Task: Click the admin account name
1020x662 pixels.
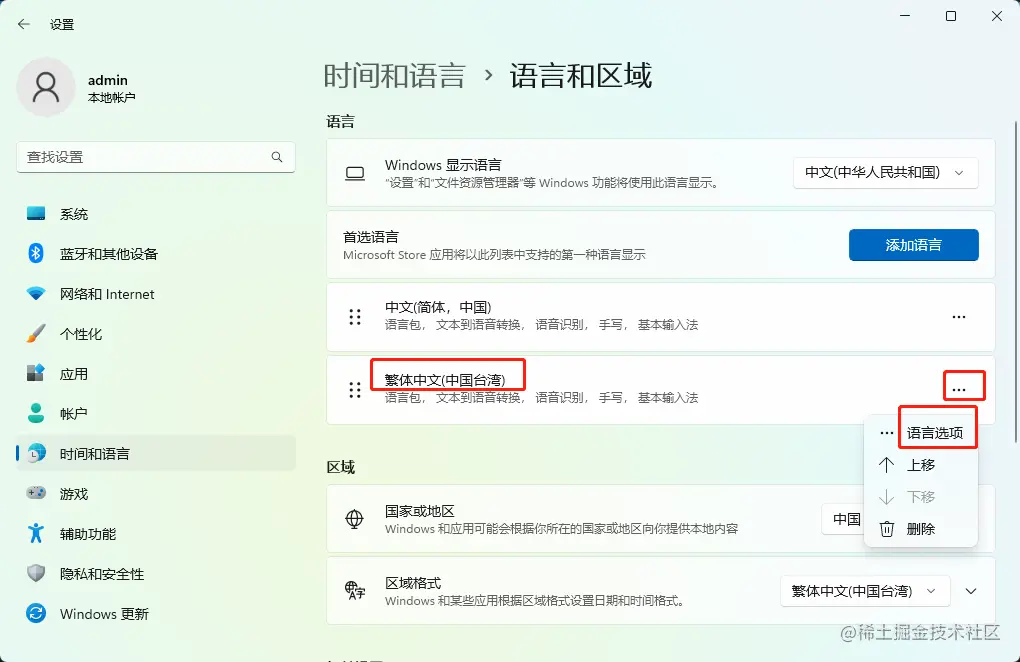Action: (108, 80)
